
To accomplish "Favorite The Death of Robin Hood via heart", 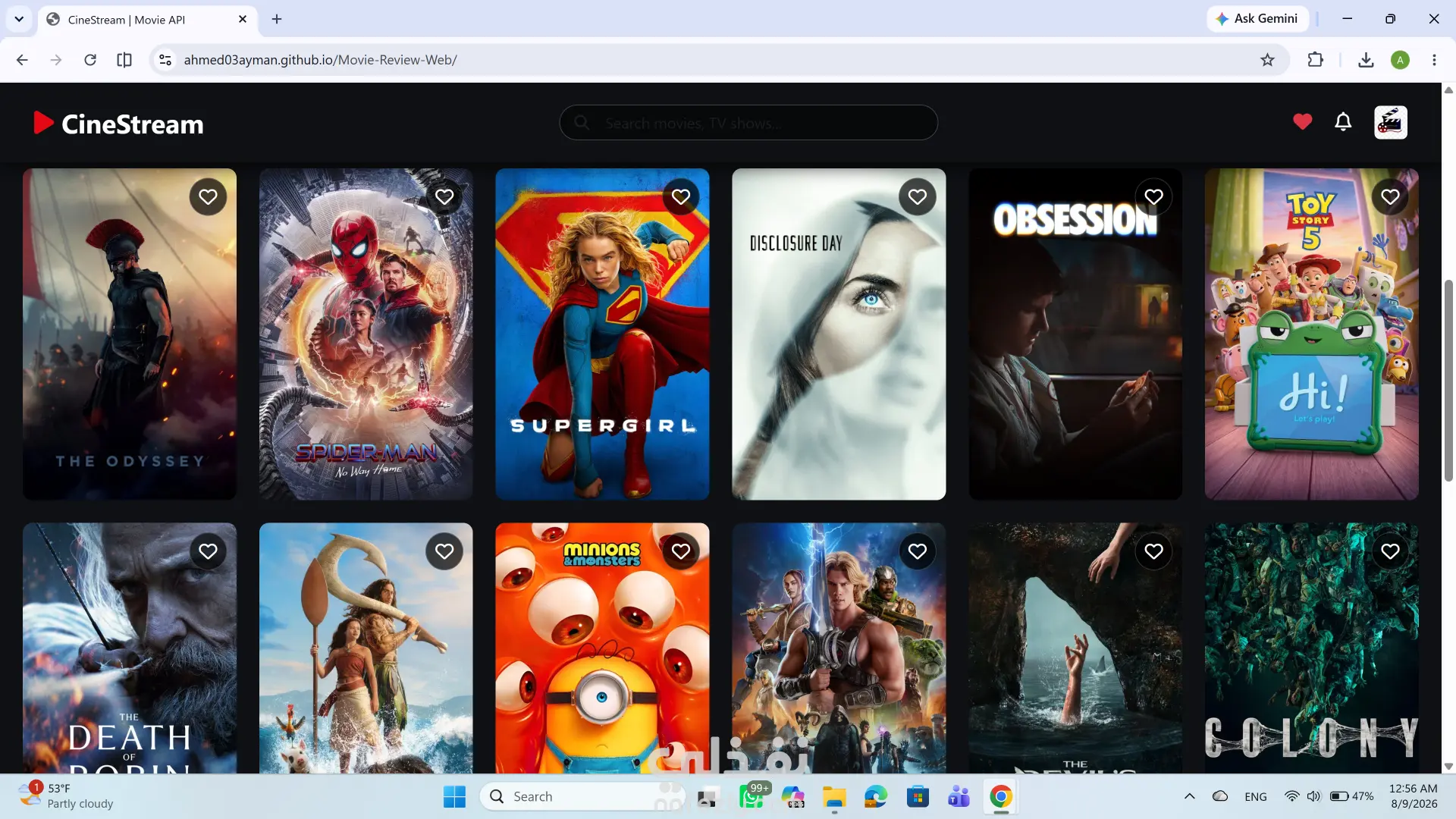I will point(208,552).
